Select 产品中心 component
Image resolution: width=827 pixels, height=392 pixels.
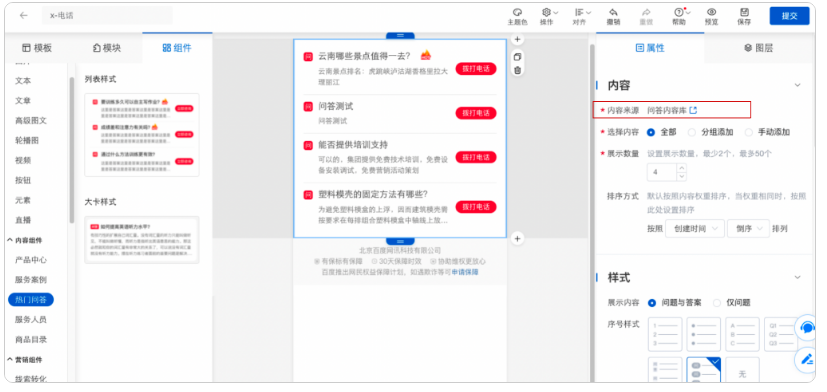pyautogui.click(x=31, y=260)
